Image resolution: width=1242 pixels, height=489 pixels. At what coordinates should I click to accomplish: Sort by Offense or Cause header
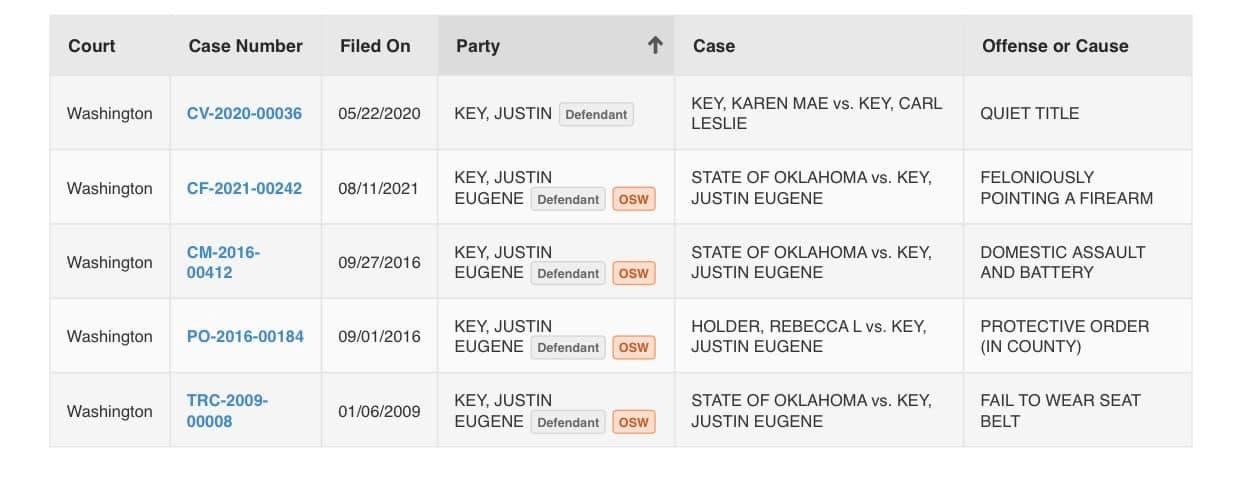point(1055,46)
